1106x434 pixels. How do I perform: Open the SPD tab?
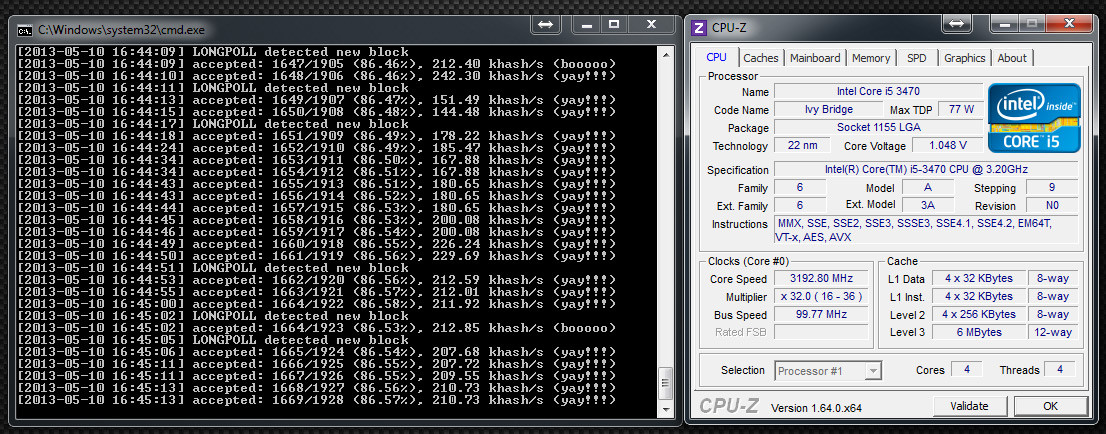(x=917, y=58)
